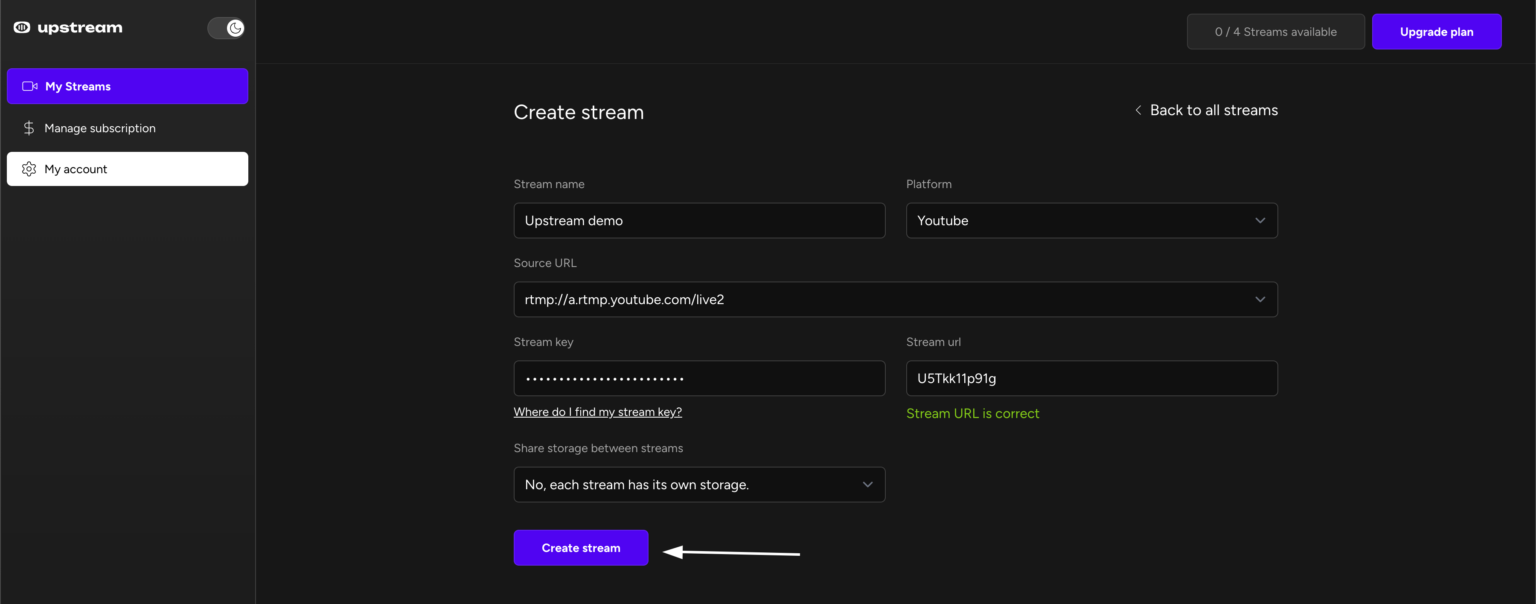
Task: Click the Upgrade plan button
Action: 1436,31
